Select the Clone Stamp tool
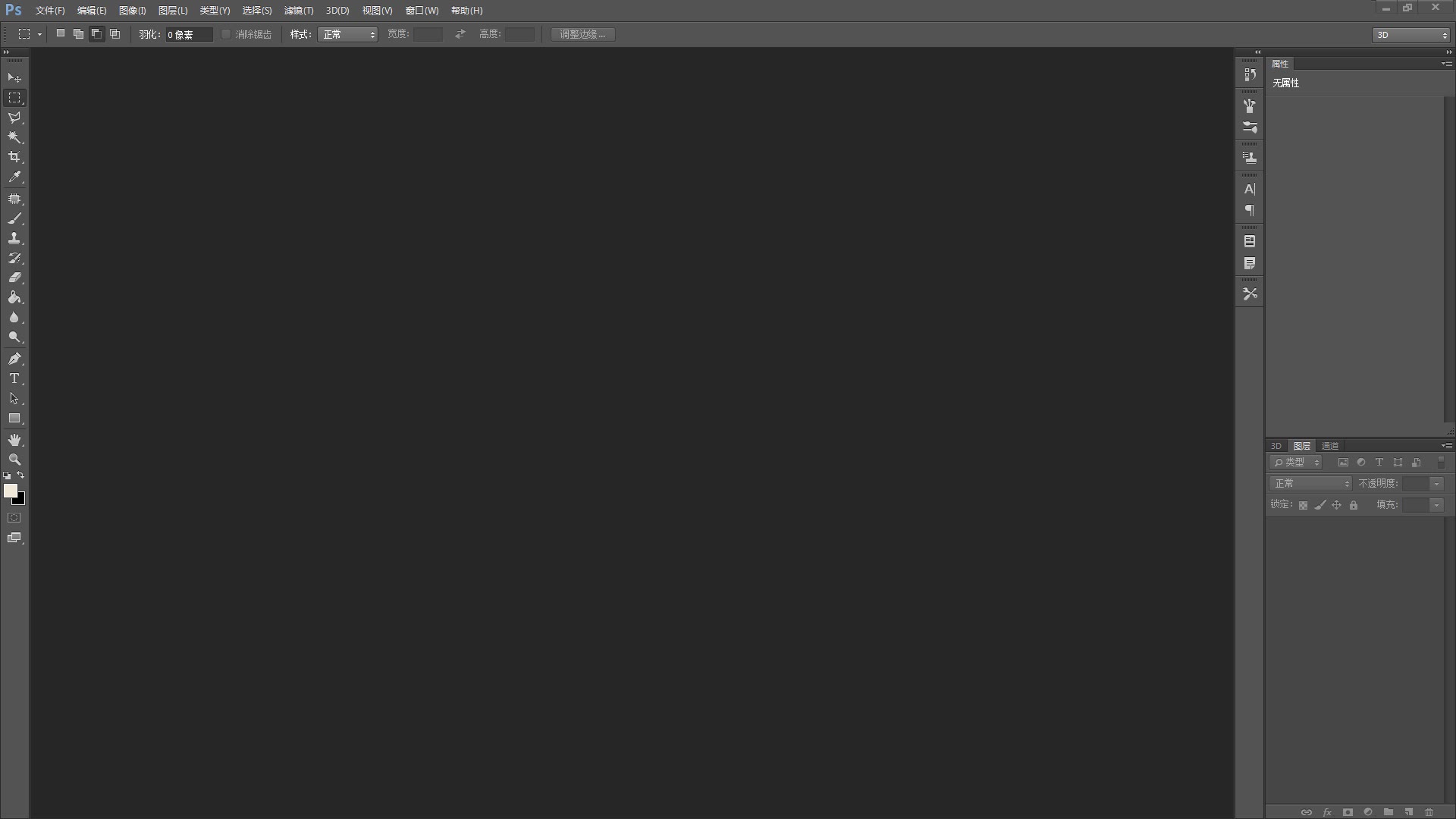This screenshot has height=819, width=1456. pos(14,237)
